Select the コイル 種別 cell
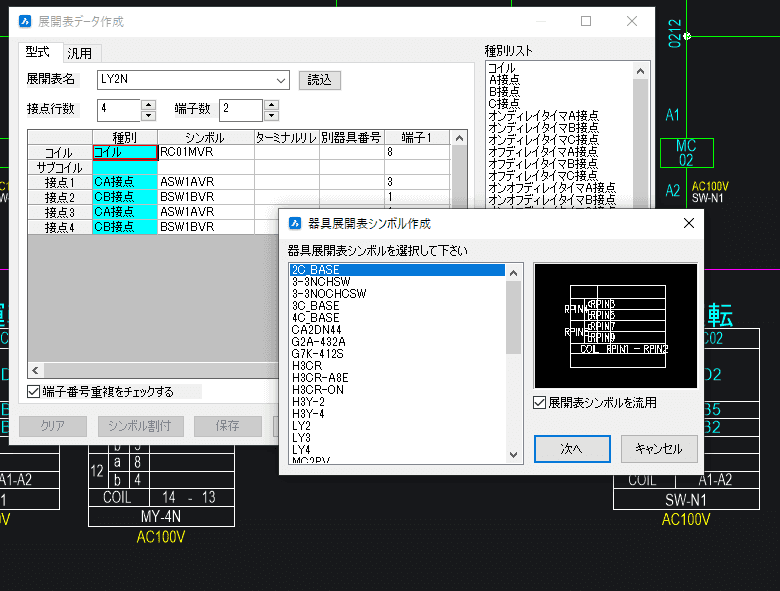Image resolution: width=780 pixels, height=591 pixels. [125, 152]
